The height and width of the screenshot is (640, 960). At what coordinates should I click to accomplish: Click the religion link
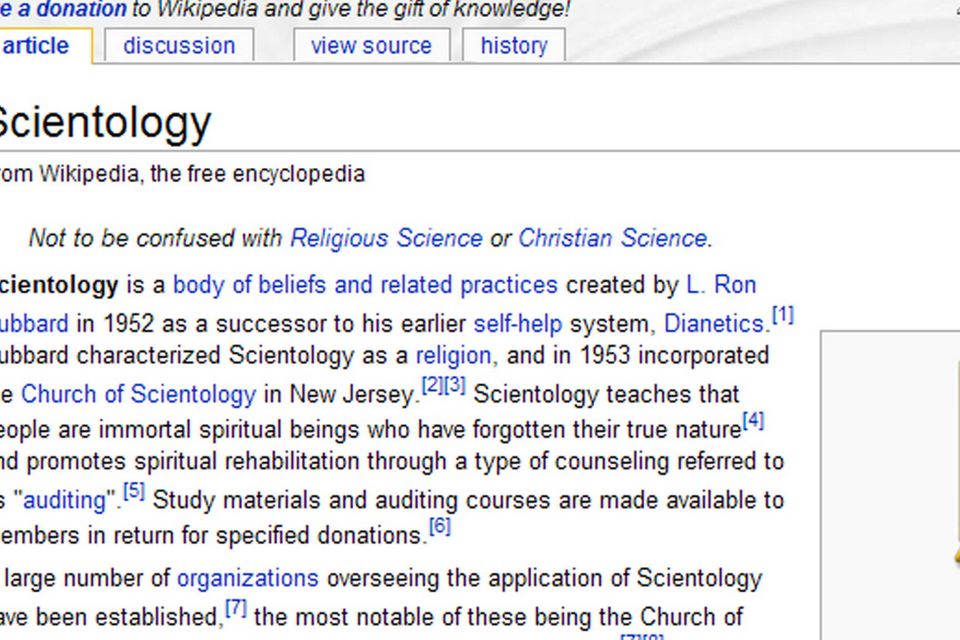453,356
